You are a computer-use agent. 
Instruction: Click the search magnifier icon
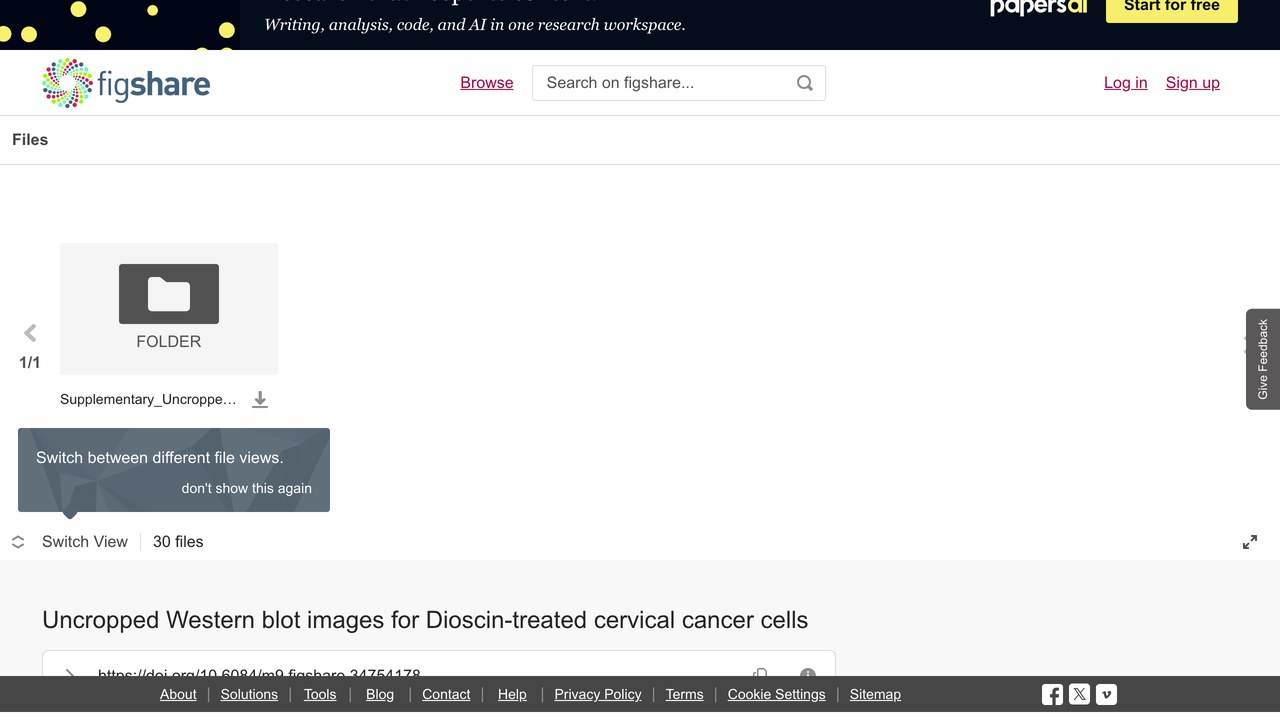point(805,83)
